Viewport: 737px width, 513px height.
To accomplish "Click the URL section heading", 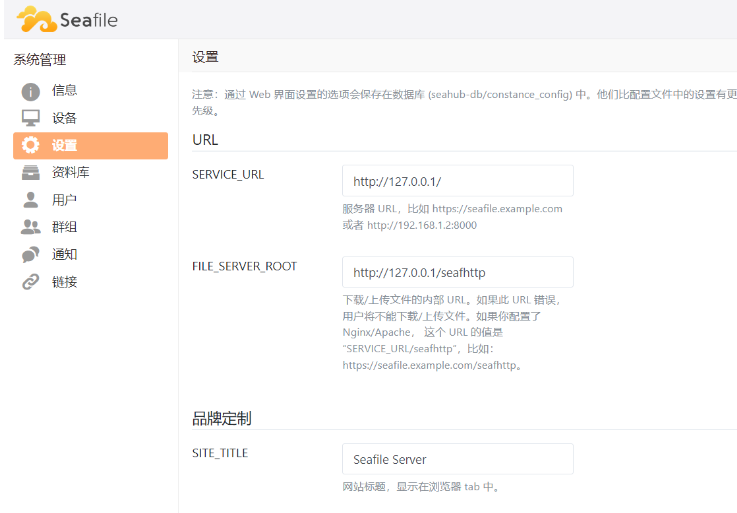I will (x=205, y=140).
